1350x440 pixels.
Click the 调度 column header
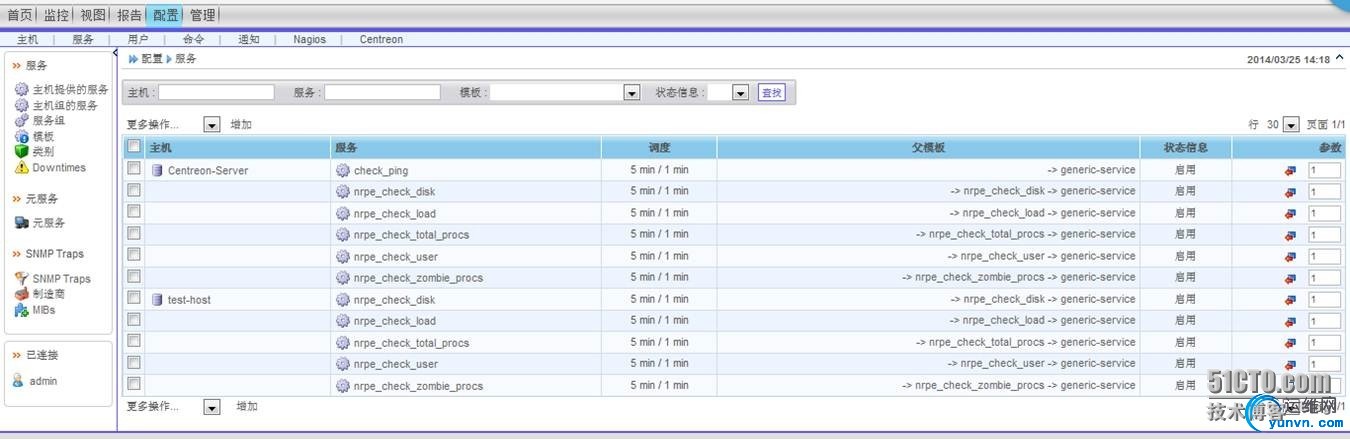pyautogui.click(x=659, y=148)
